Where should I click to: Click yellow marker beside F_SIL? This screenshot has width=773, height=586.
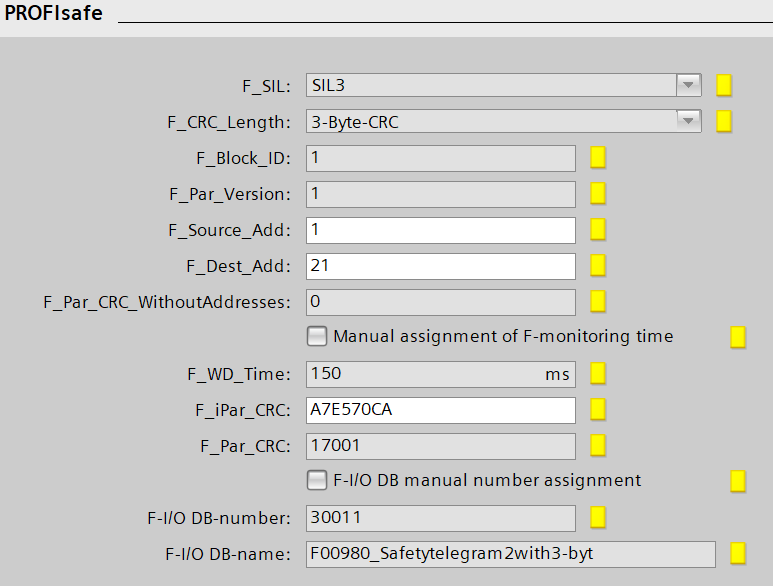coord(724,85)
